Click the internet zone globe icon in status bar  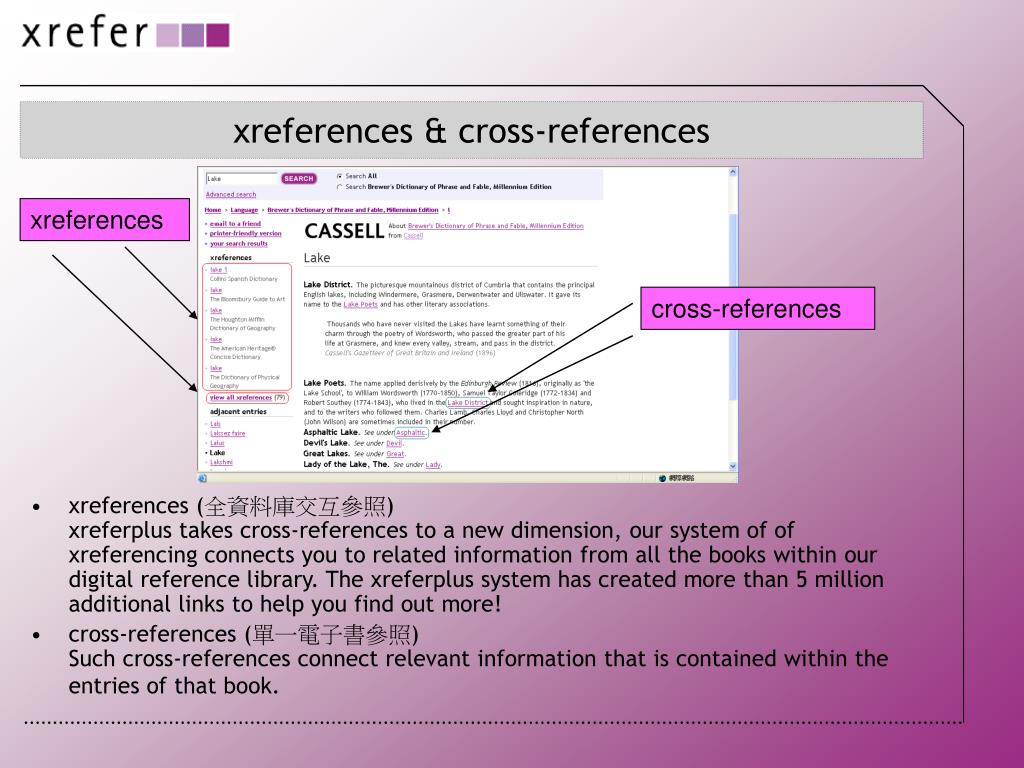[x=662, y=478]
